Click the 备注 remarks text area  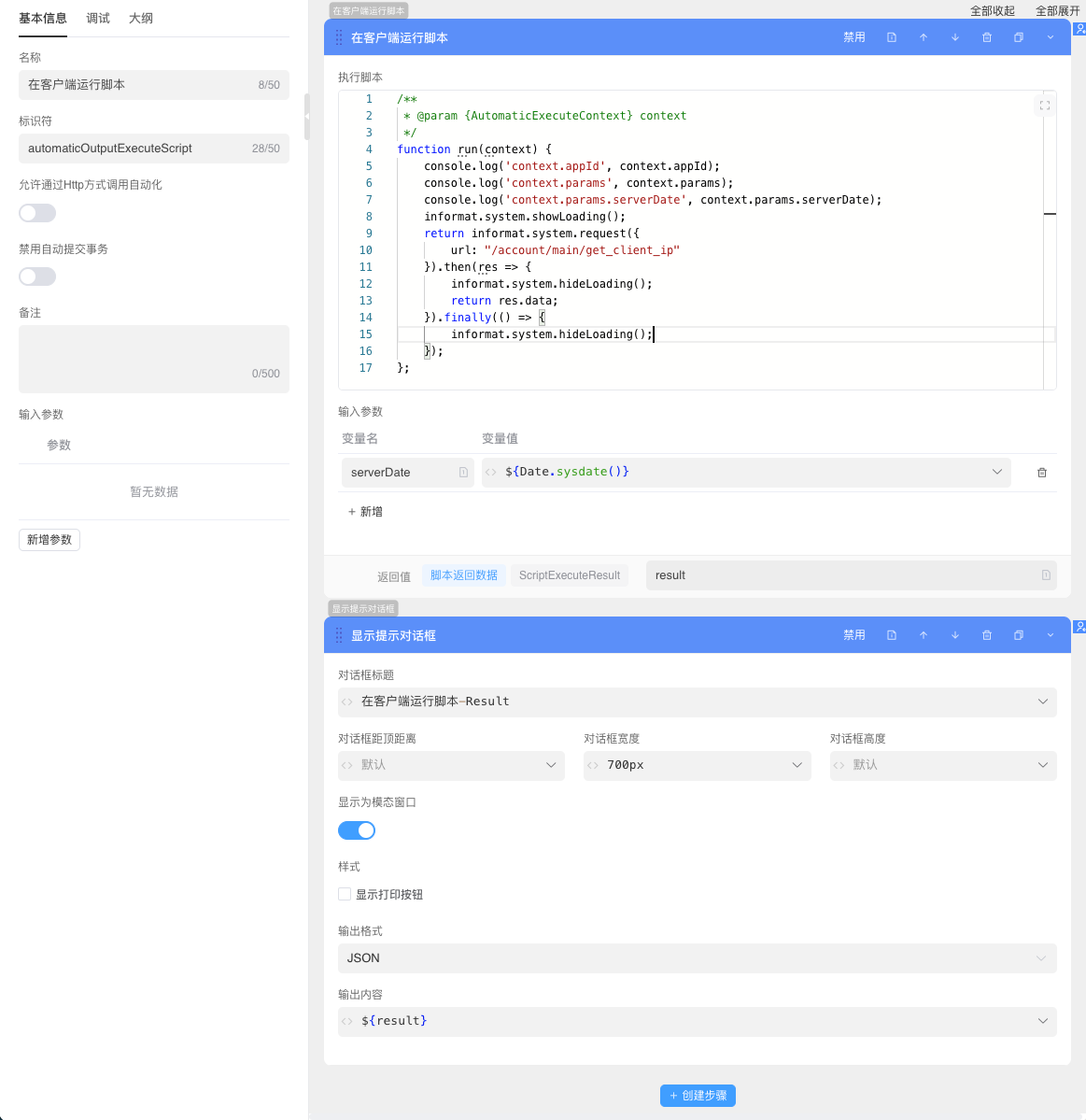pyautogui.click(x=154, y=355)
